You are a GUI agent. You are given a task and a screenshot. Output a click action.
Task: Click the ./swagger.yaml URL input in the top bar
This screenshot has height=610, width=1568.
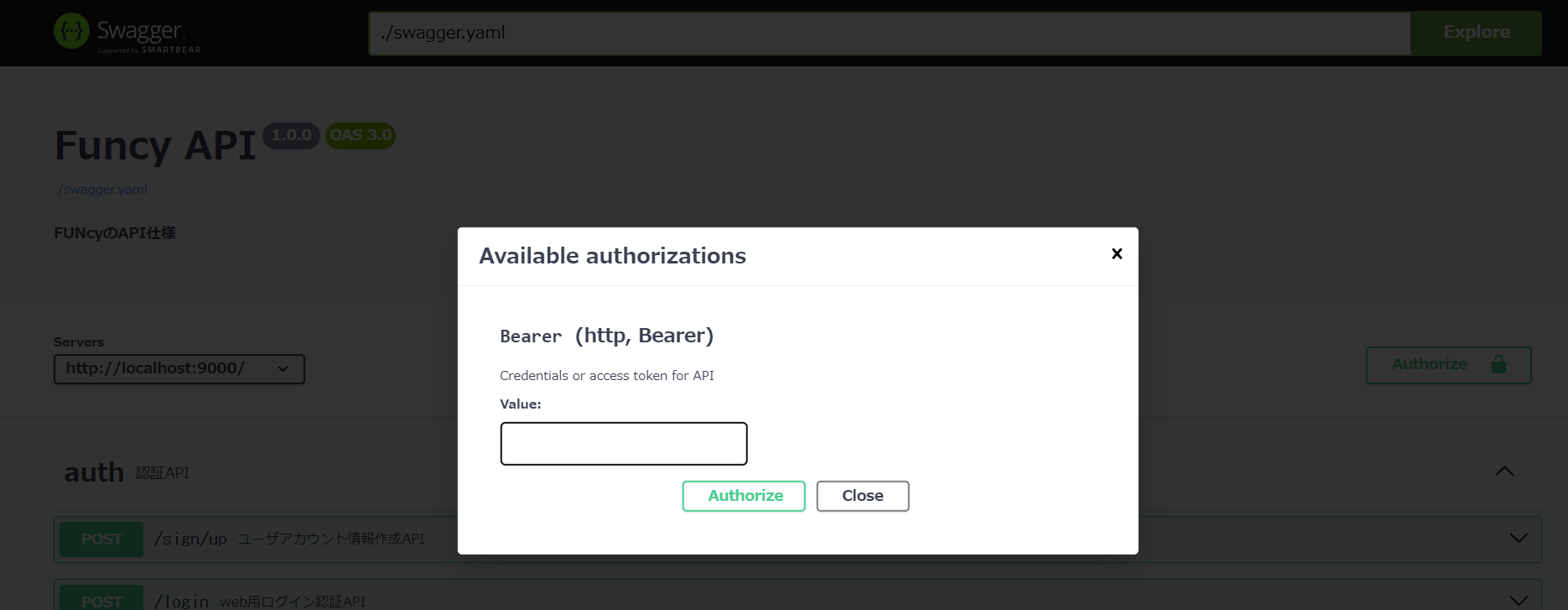pos(890,33)
